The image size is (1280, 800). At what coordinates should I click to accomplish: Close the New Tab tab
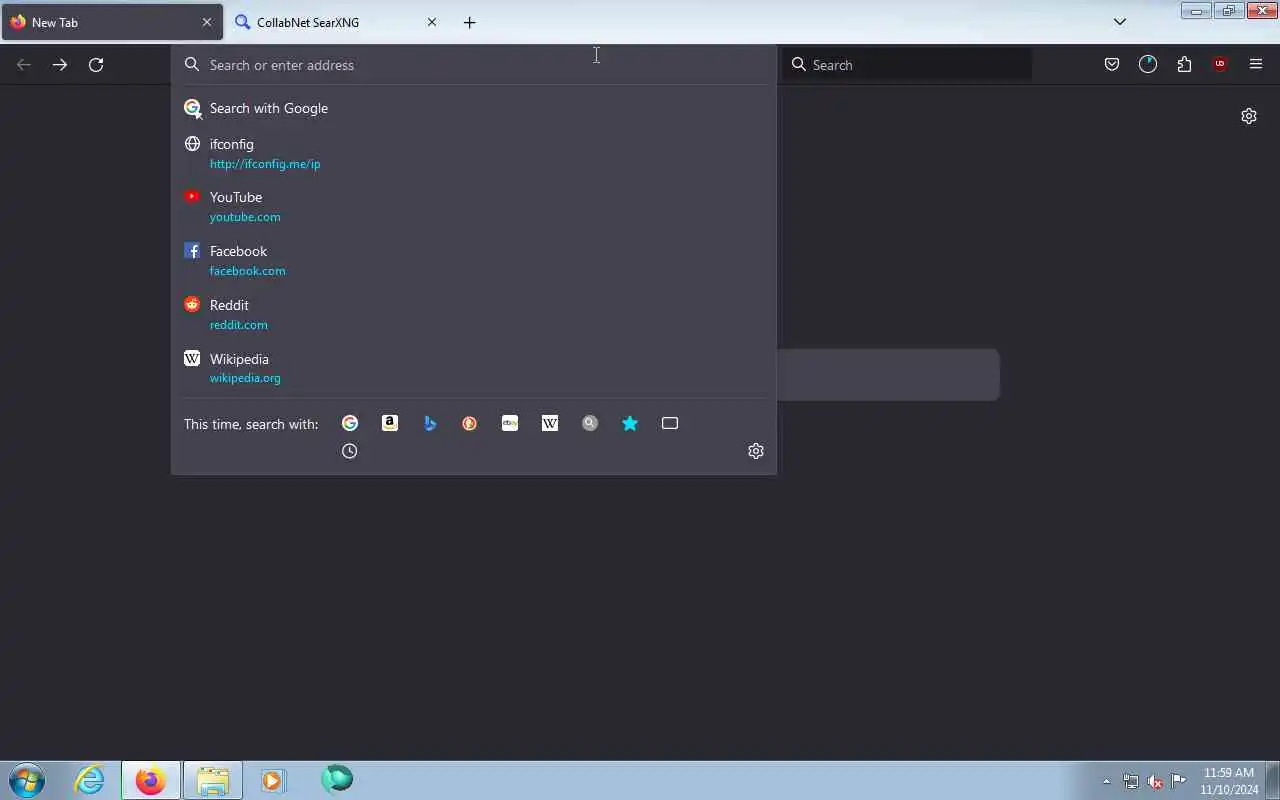tap(207, 22)
